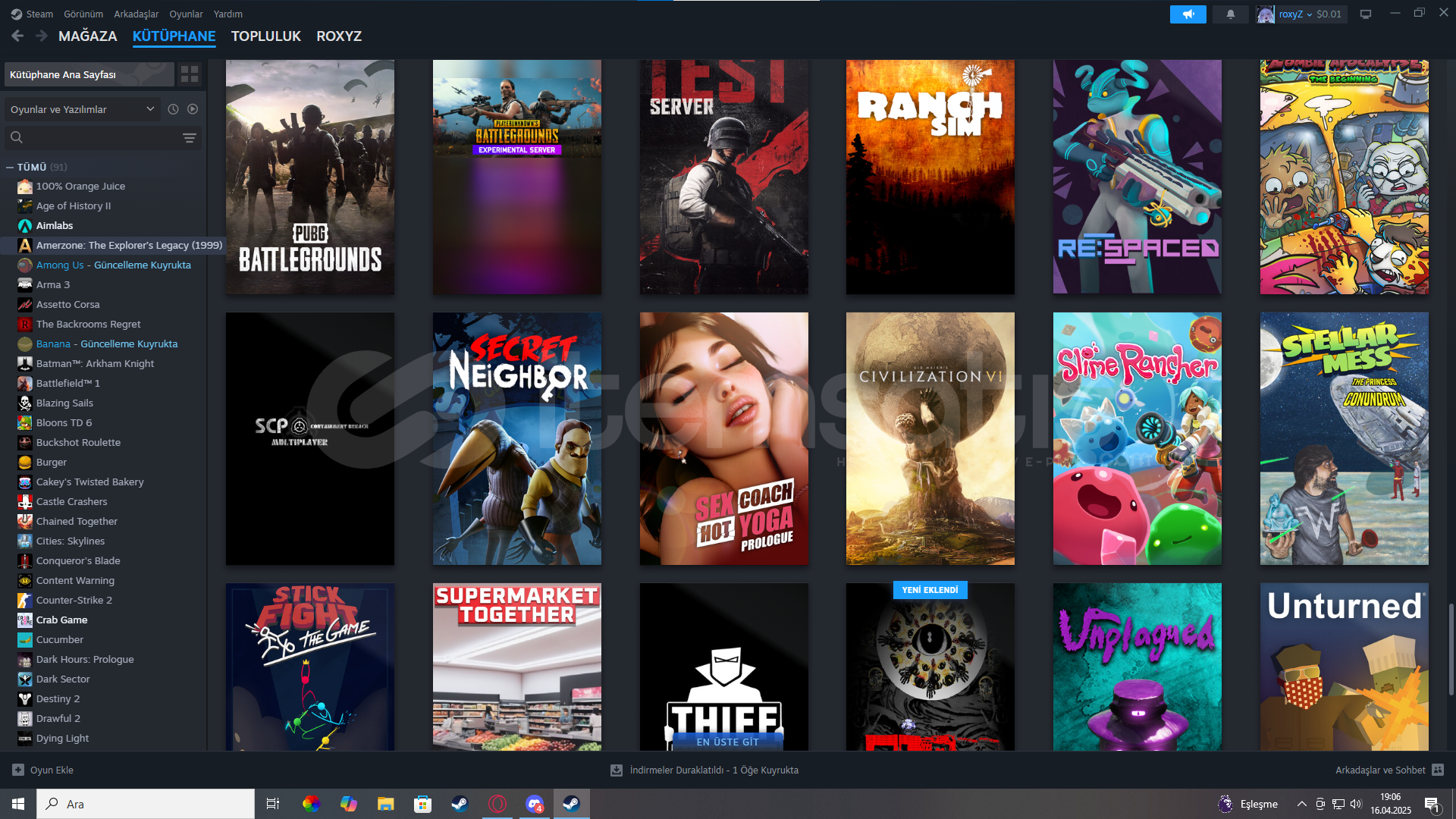This screenshot has width=1456, height=819.
Task: Click the forward navigation arrow
Action: [42, 36]
